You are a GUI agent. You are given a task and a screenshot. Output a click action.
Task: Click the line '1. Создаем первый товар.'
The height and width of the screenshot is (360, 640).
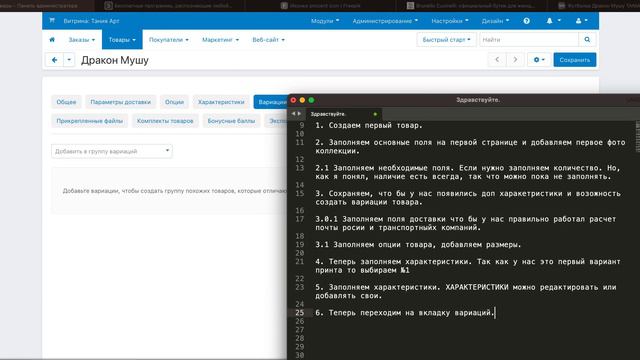(369, 125)
